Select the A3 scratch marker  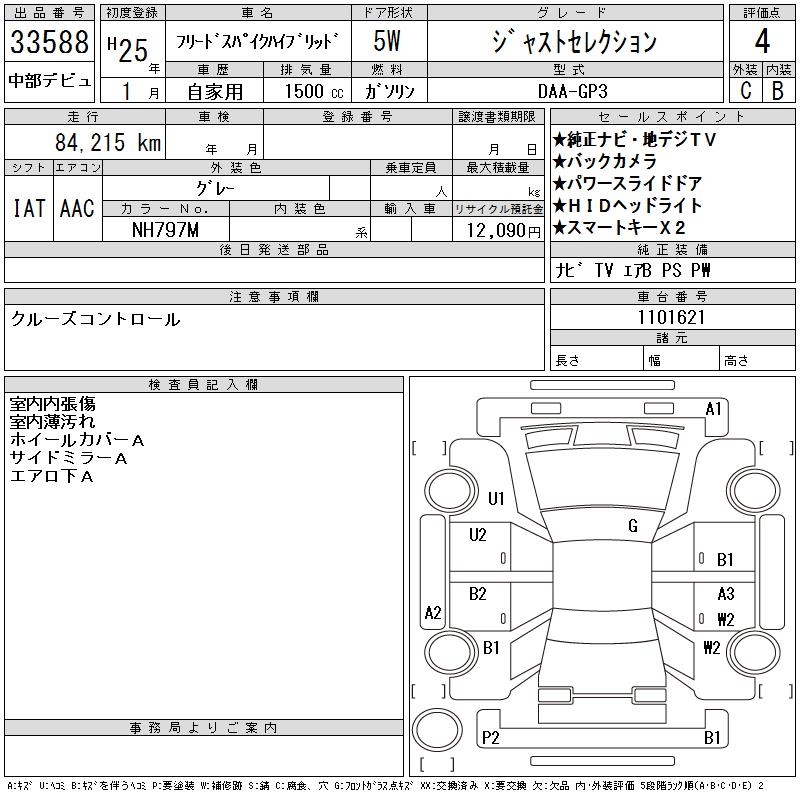[x=725, y=593]
